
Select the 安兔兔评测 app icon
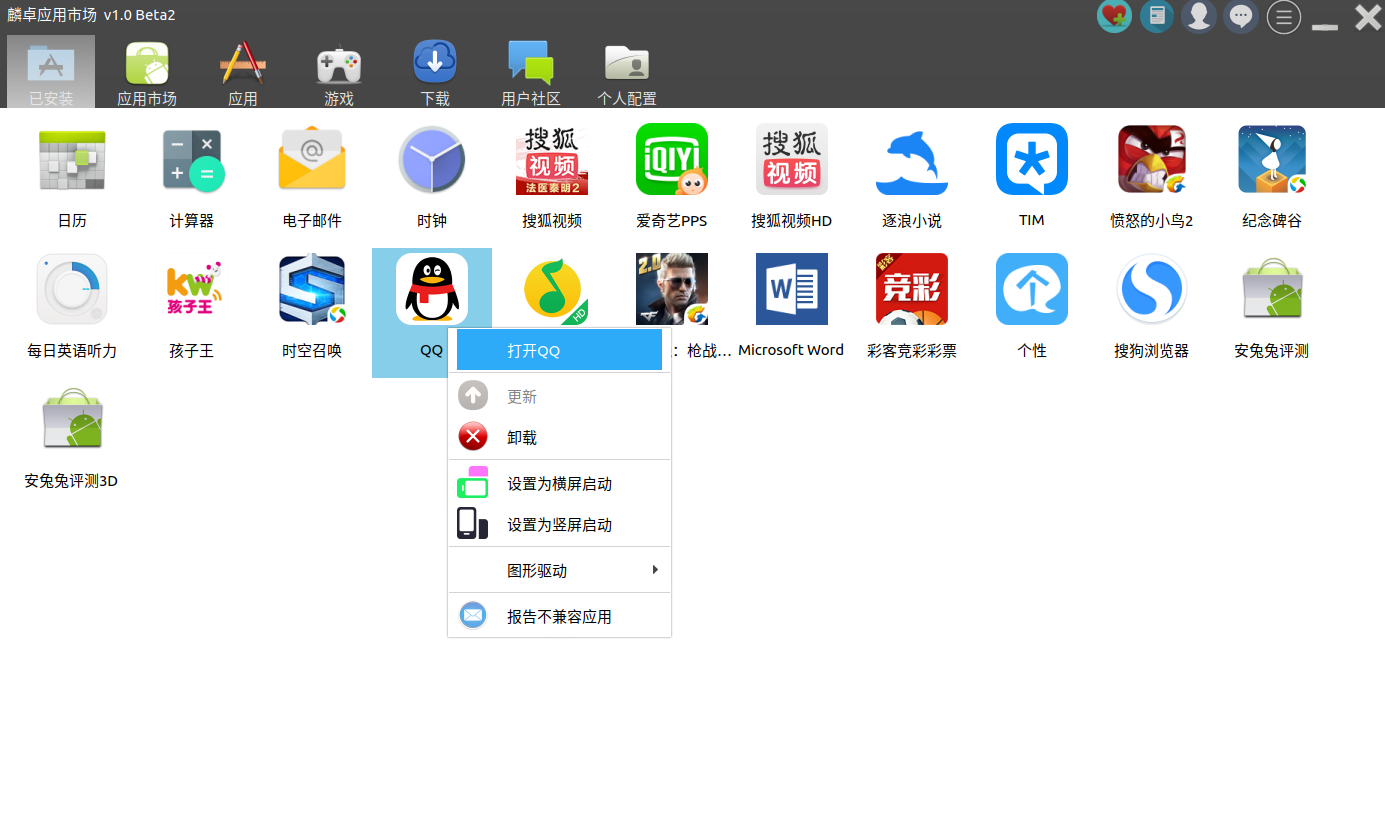(x=1272, y=290)
